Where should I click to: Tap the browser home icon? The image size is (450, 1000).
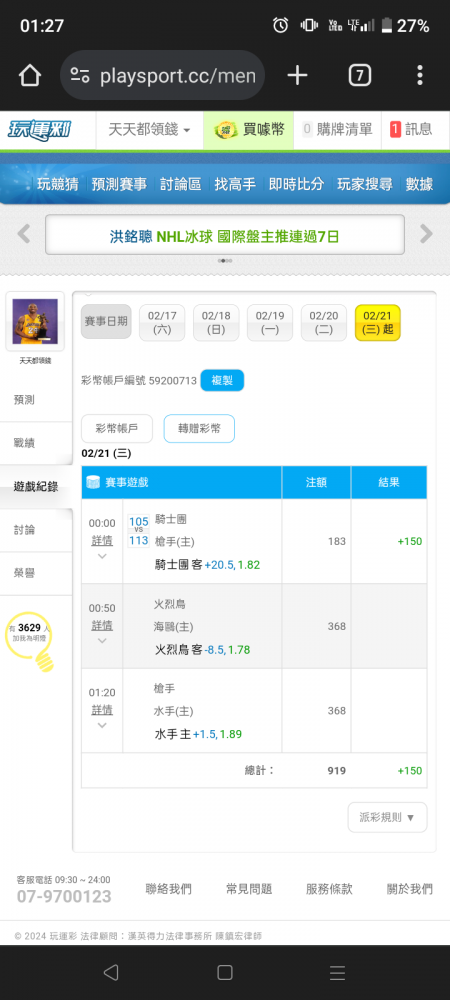pos(30,77)
